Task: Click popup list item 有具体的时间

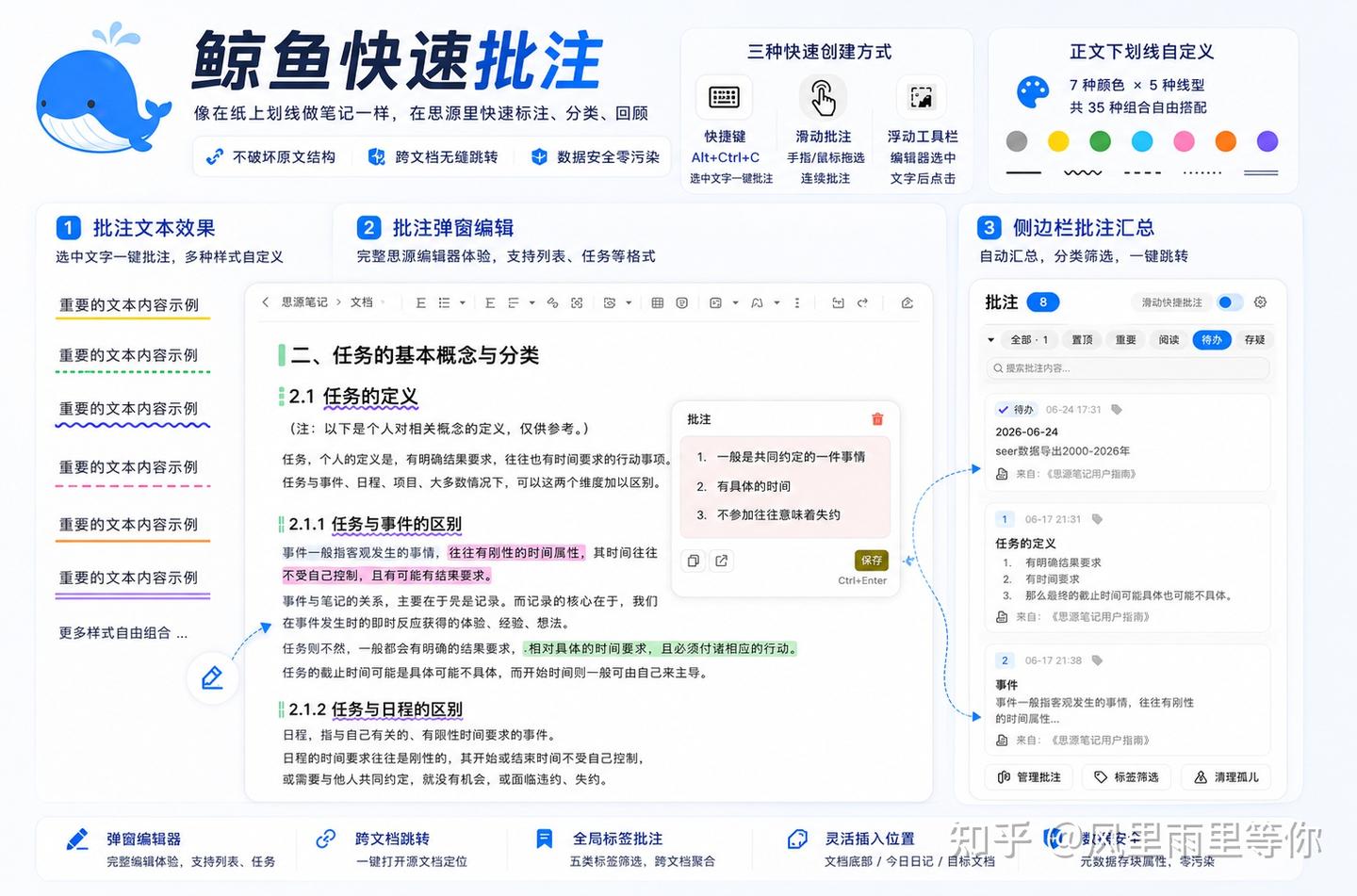Action: [754, 486]
